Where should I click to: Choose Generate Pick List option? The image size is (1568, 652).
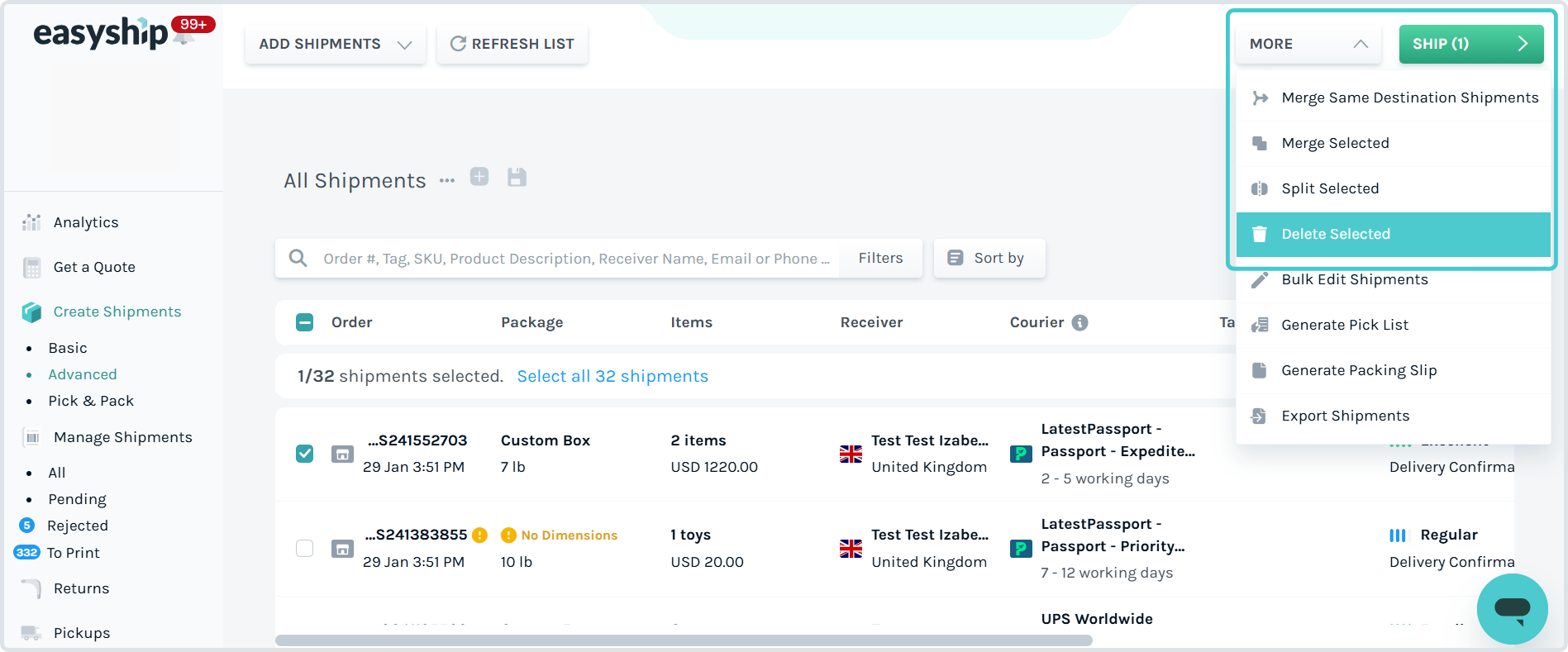tap(1394, 326)
